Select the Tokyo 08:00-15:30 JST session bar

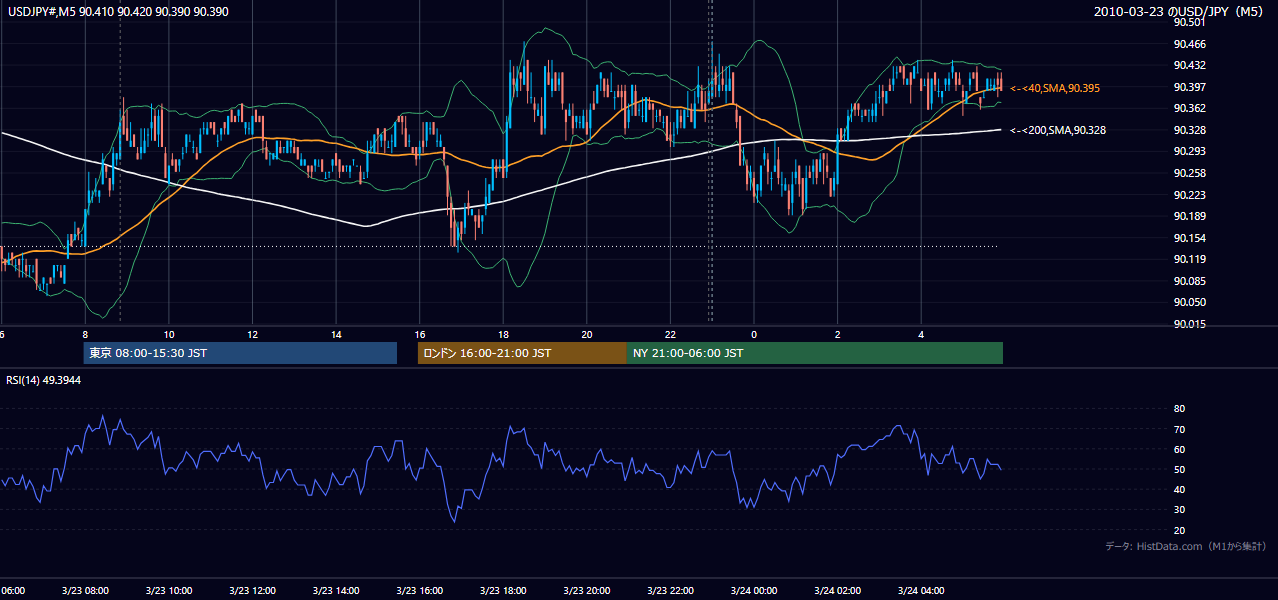click(240, 353)
